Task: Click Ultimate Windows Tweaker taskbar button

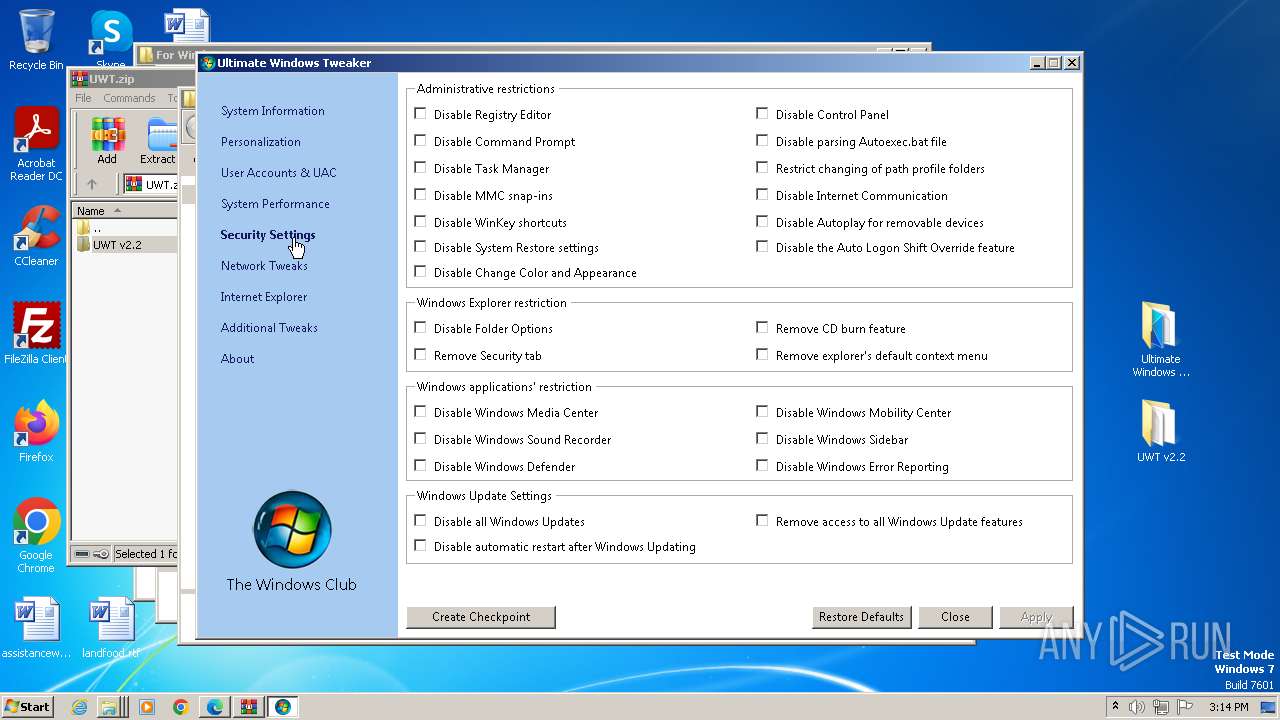Action: (283, 707)
